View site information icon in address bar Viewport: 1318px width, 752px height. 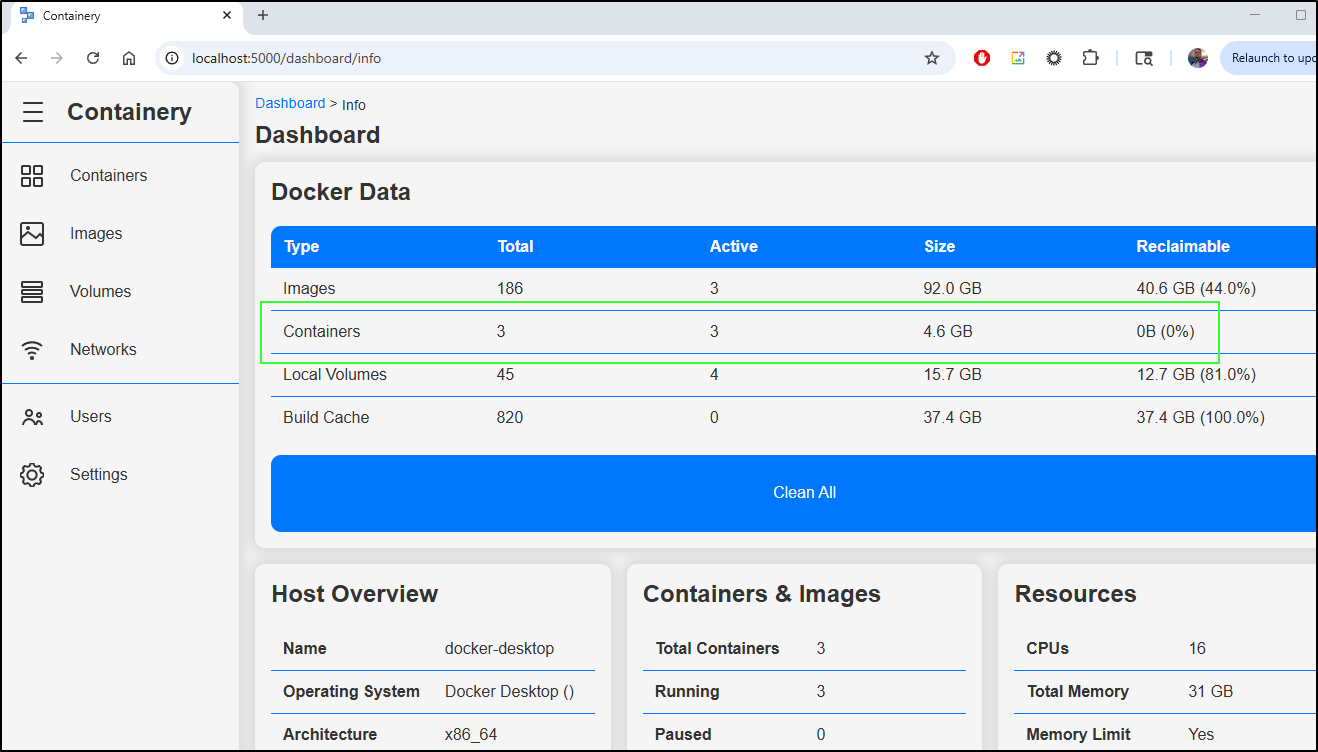(172, 58)
